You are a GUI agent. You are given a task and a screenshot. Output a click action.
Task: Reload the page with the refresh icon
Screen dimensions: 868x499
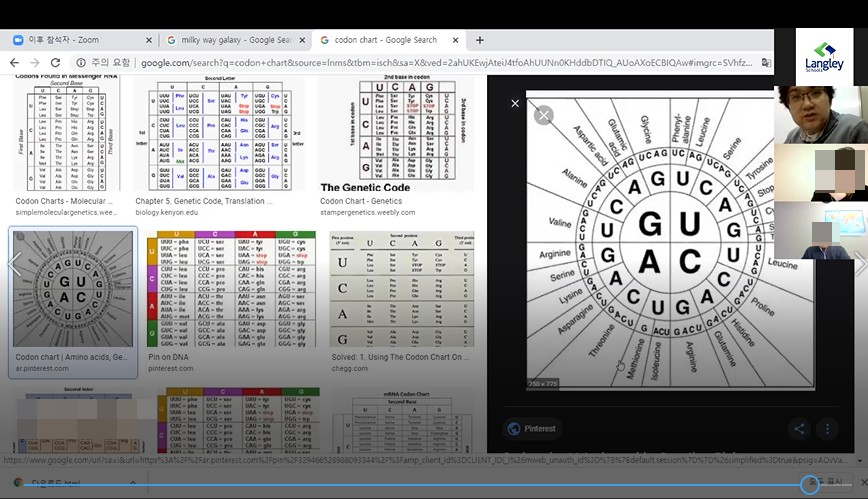[x=55, y=63]
